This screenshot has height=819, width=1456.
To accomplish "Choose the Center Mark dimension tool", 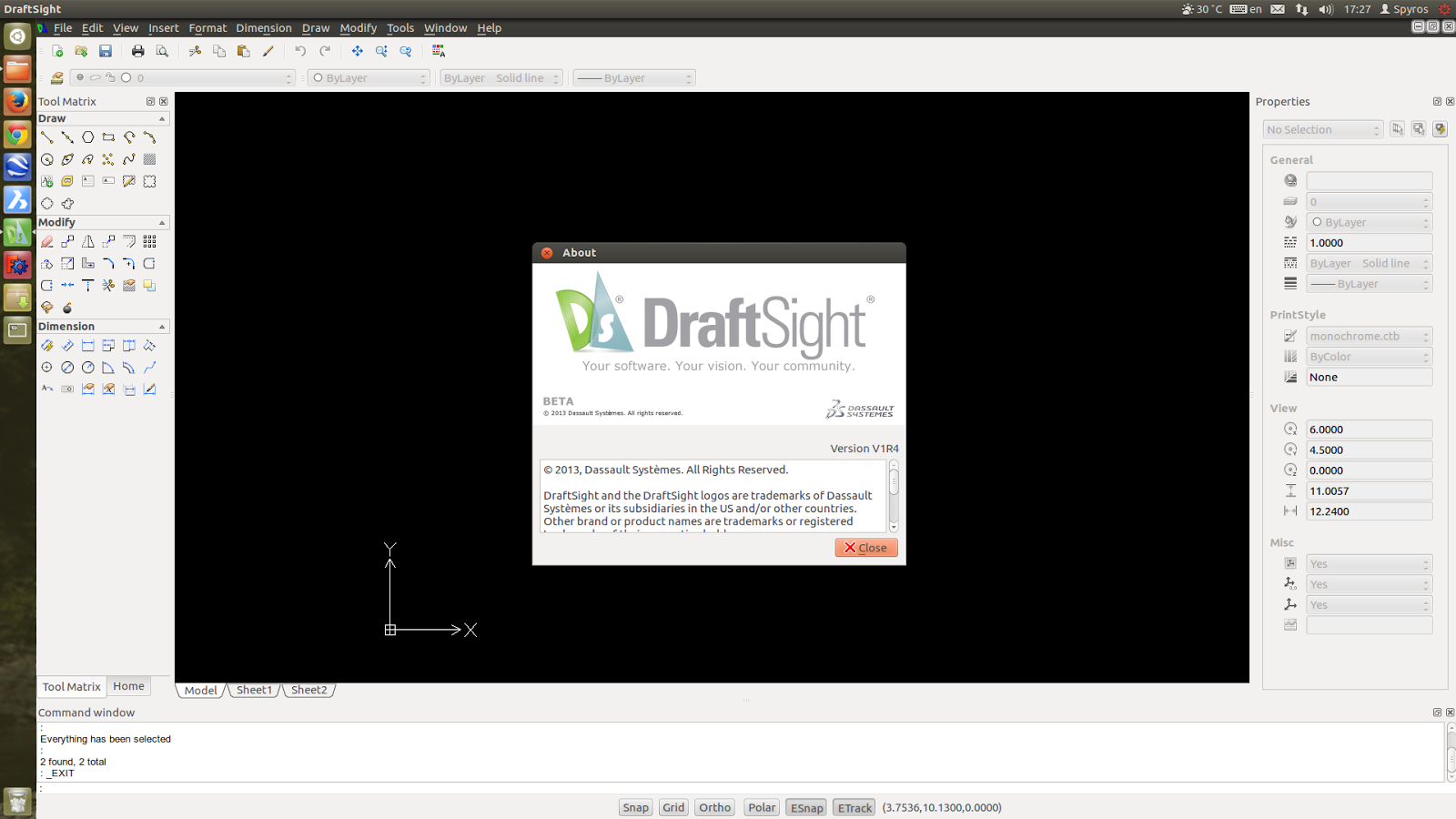I will [46, 368].
